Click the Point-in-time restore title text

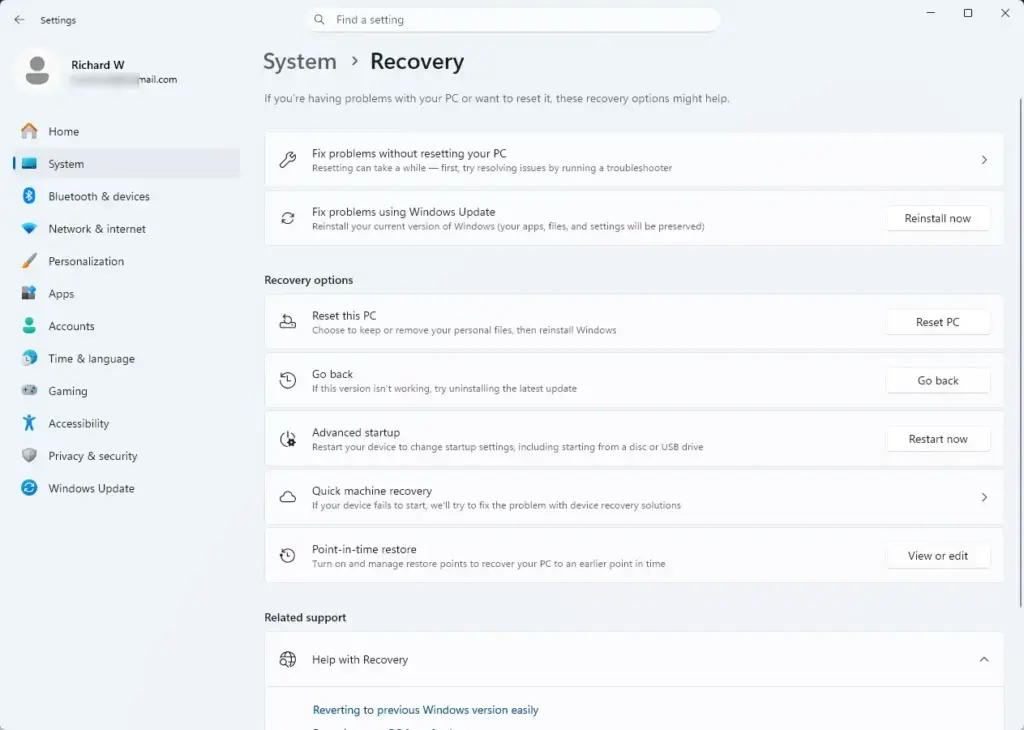(364, 549)
